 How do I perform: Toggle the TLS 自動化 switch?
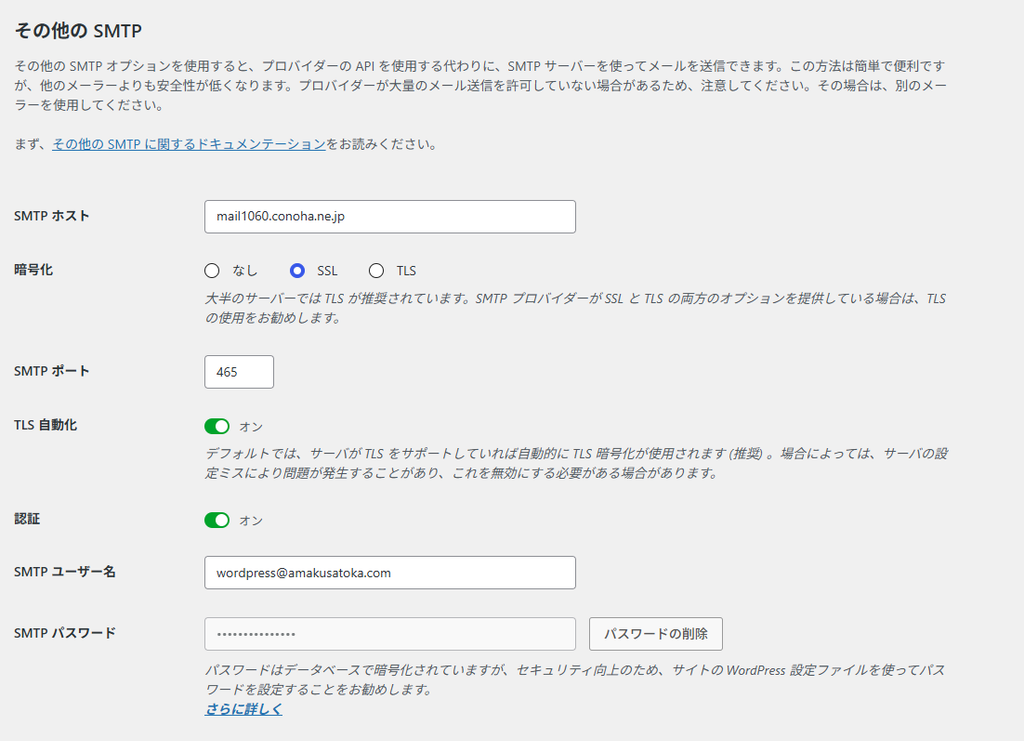pos(217,426)
